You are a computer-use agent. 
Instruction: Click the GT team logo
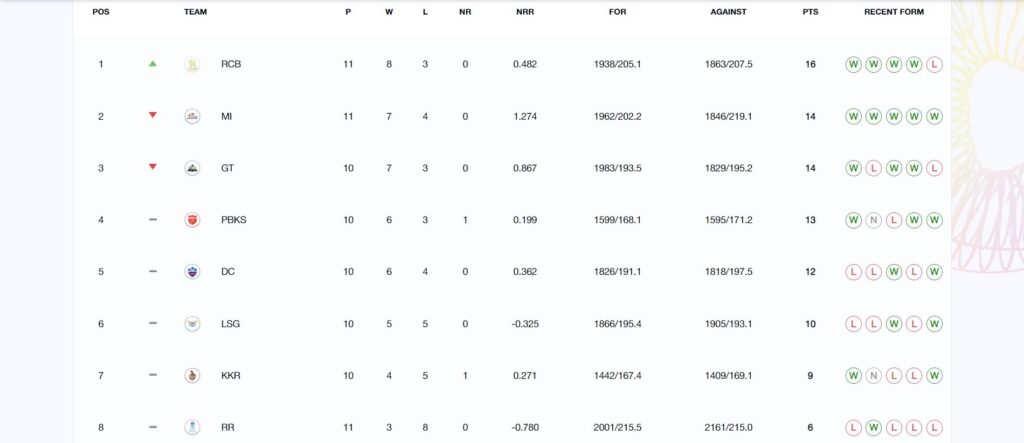192,168
